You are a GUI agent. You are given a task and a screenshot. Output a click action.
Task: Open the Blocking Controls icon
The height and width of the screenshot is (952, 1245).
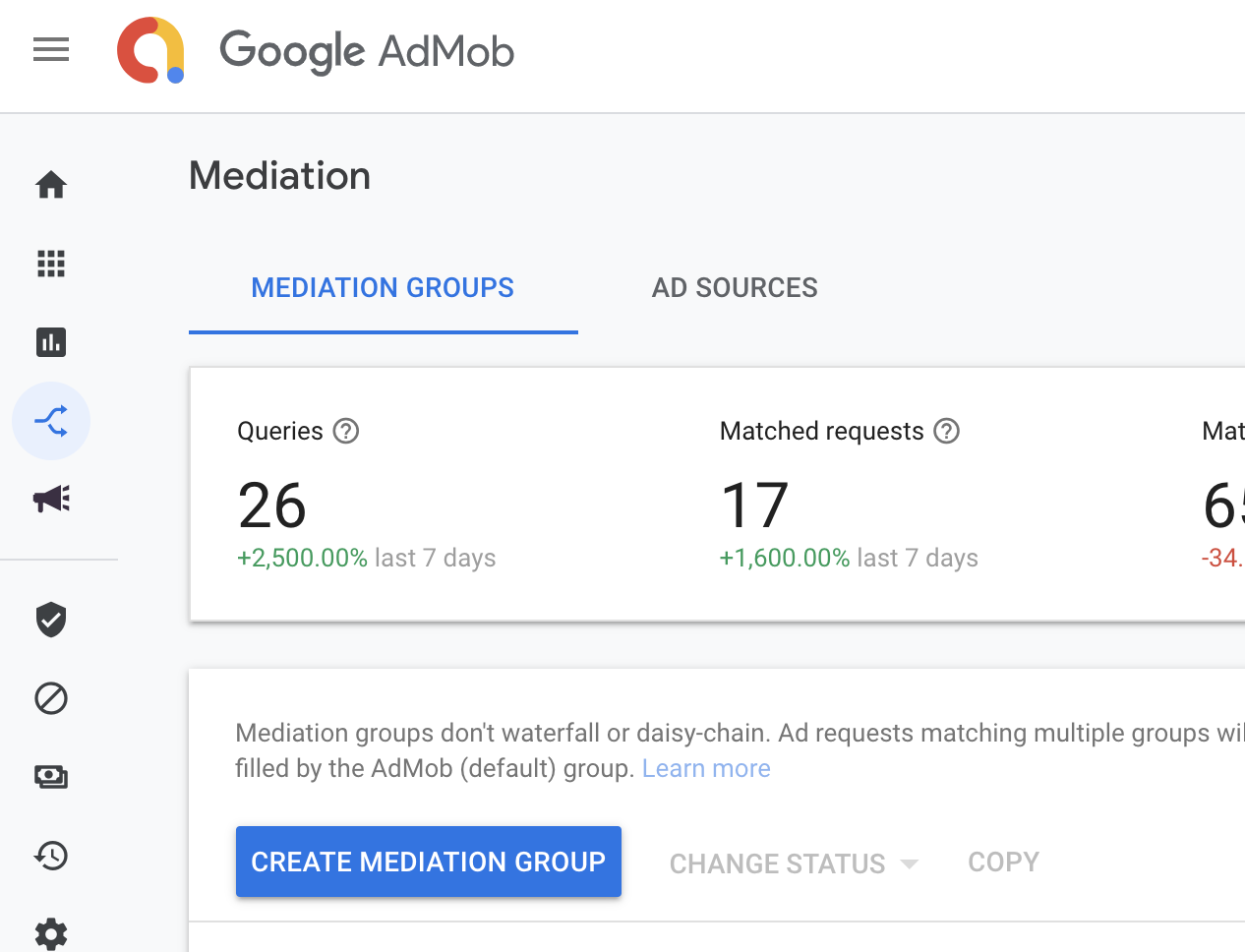tap(50, 698)
